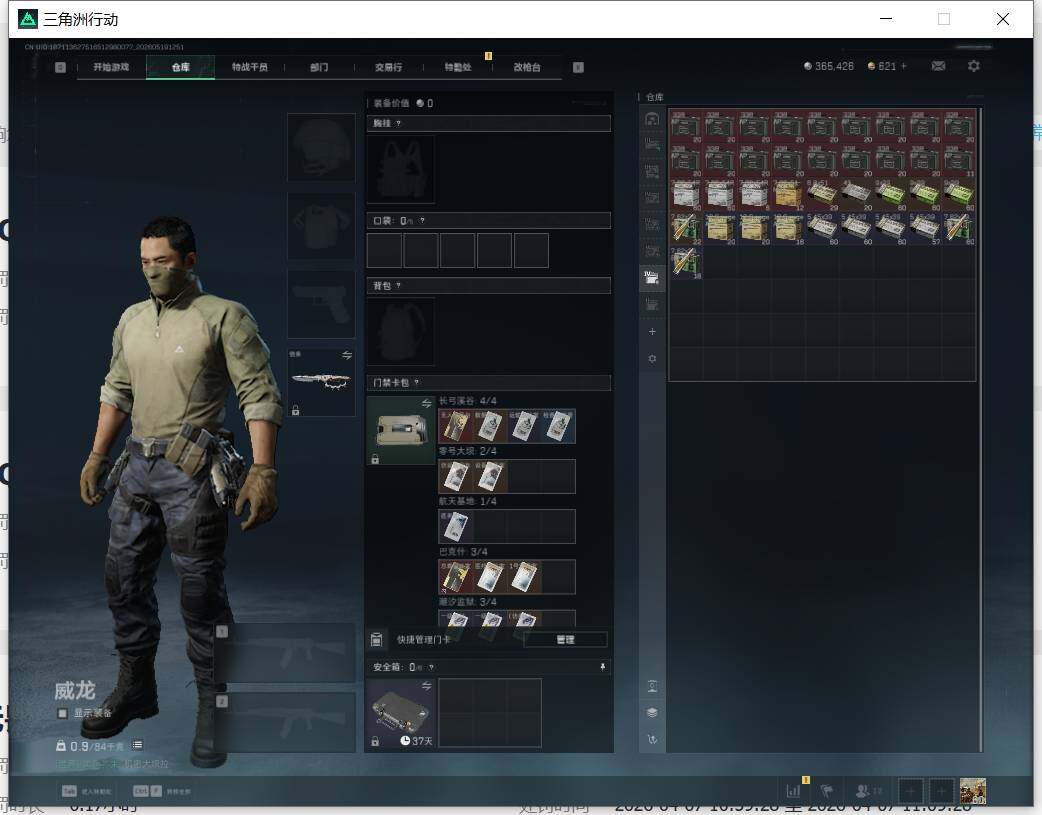This screenshot has width=1042, height=815.
Task: Open the 特勤处 tab
Action: pyautogui.click(x=458, y=67)
